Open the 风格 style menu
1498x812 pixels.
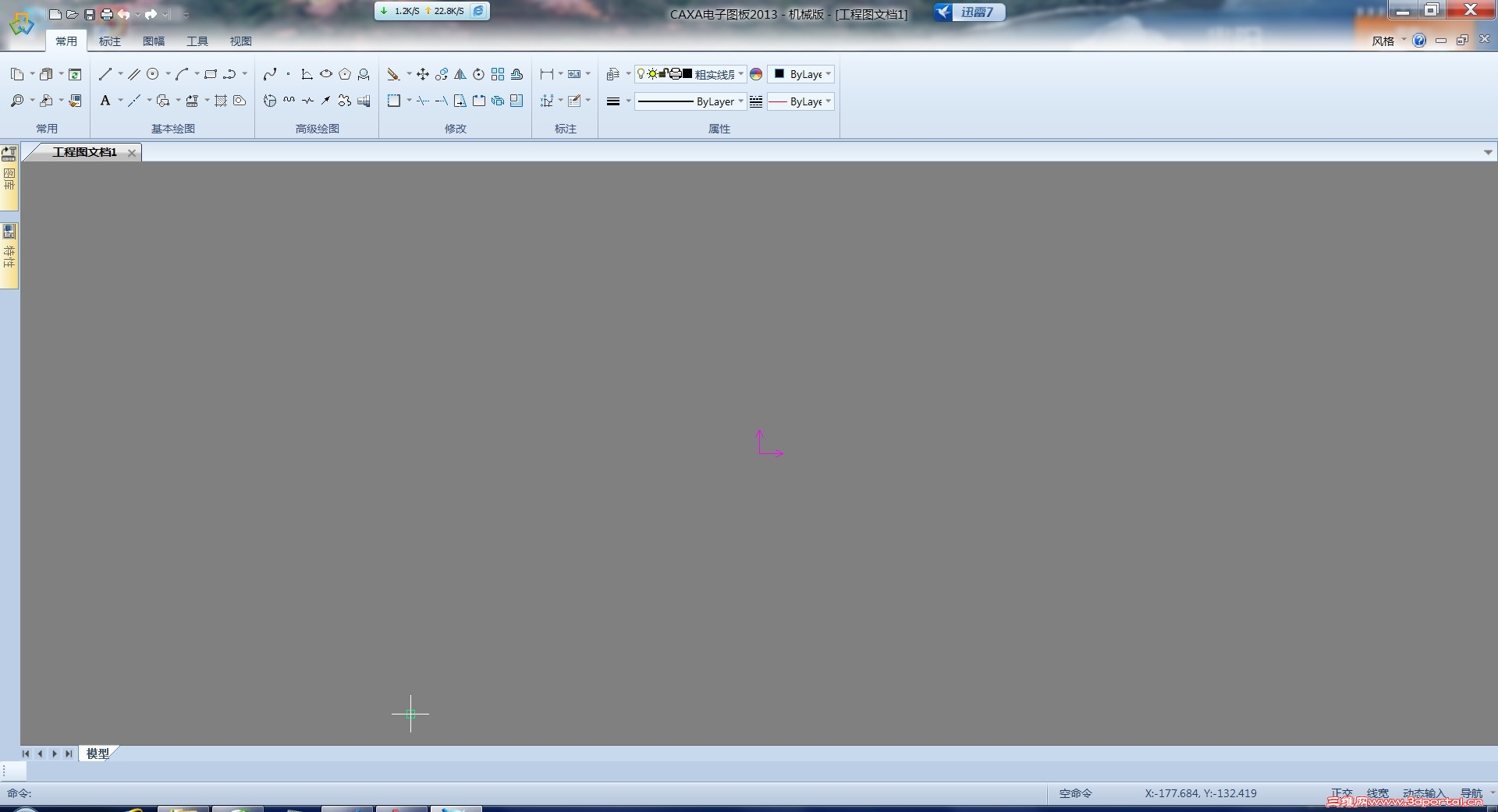pos(1389,41)
